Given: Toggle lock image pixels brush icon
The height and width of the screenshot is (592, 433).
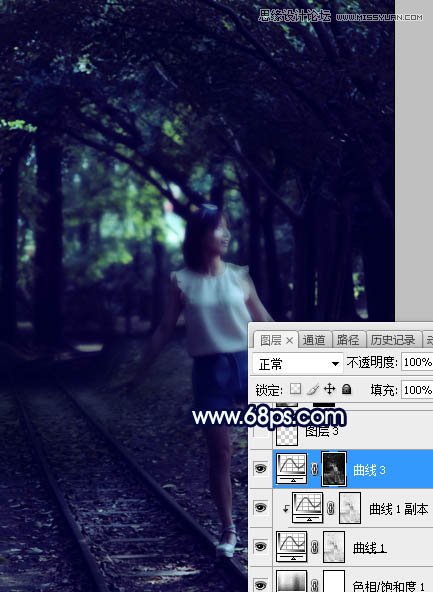Looking at the screenshot, I should 313,389.
